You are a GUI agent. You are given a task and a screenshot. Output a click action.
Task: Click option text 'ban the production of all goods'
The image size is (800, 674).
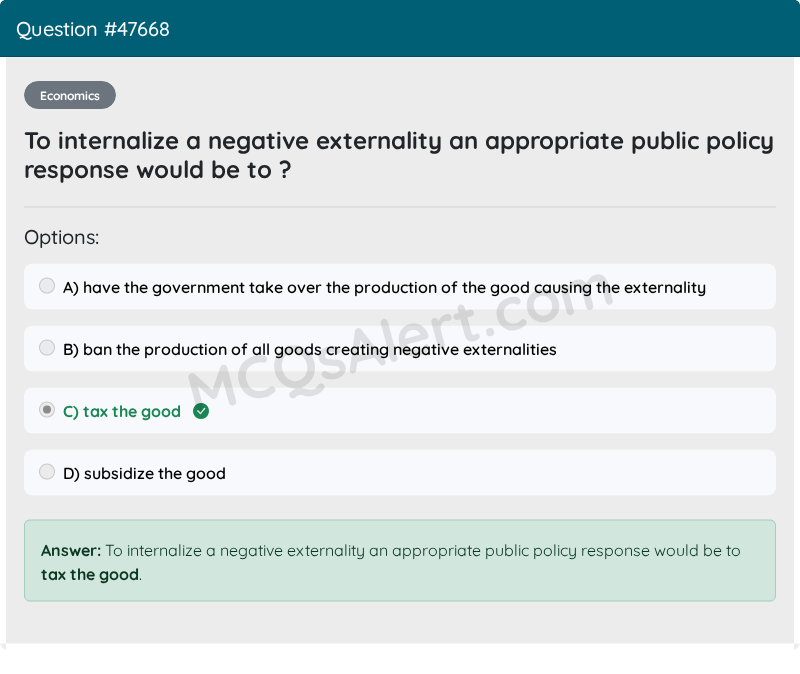[x=203, y=350]
